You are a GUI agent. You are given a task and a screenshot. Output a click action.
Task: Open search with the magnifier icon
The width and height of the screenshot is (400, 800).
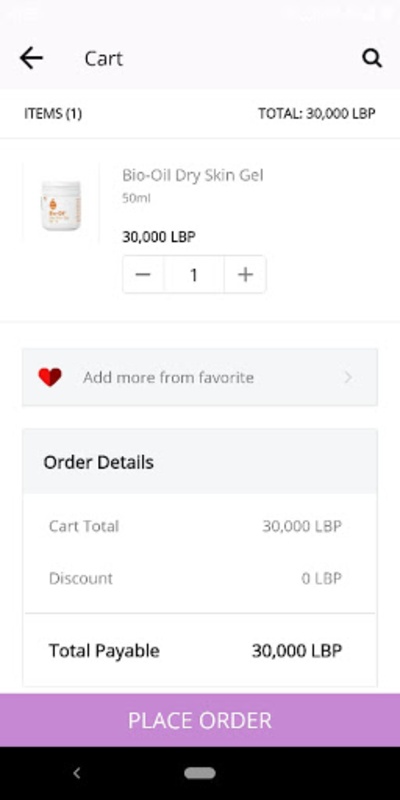372,58
